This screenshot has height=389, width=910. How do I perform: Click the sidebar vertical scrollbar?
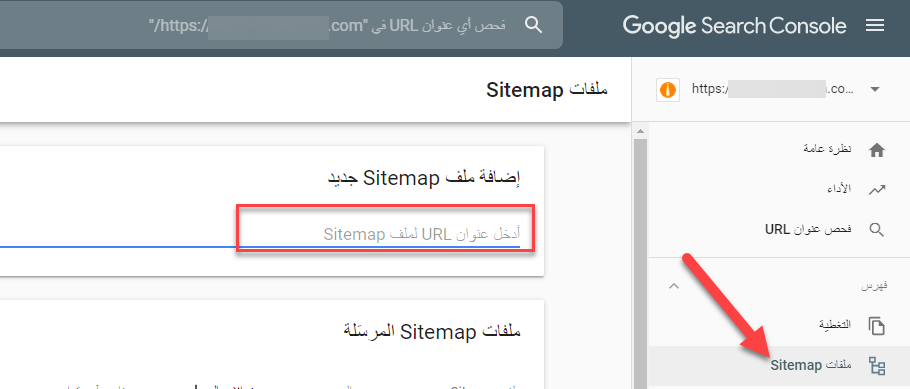[x=640, y=255]
